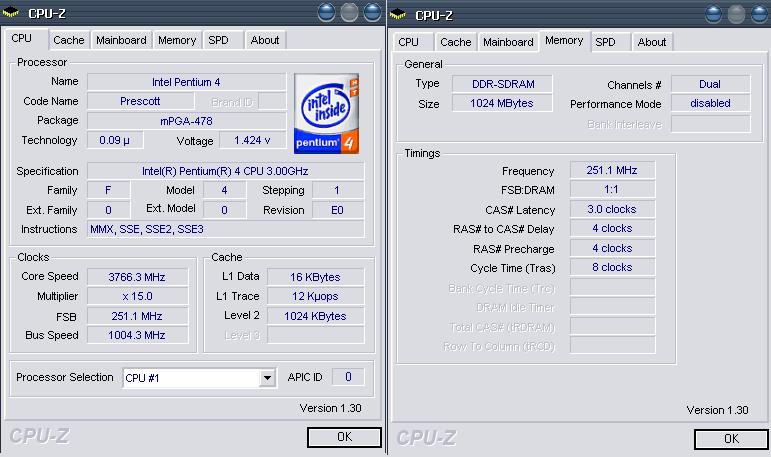This screenshot has width=771, height=457.
Task: Click the memory Frequency value 251.1 MHz
Action: coord(612,170)
